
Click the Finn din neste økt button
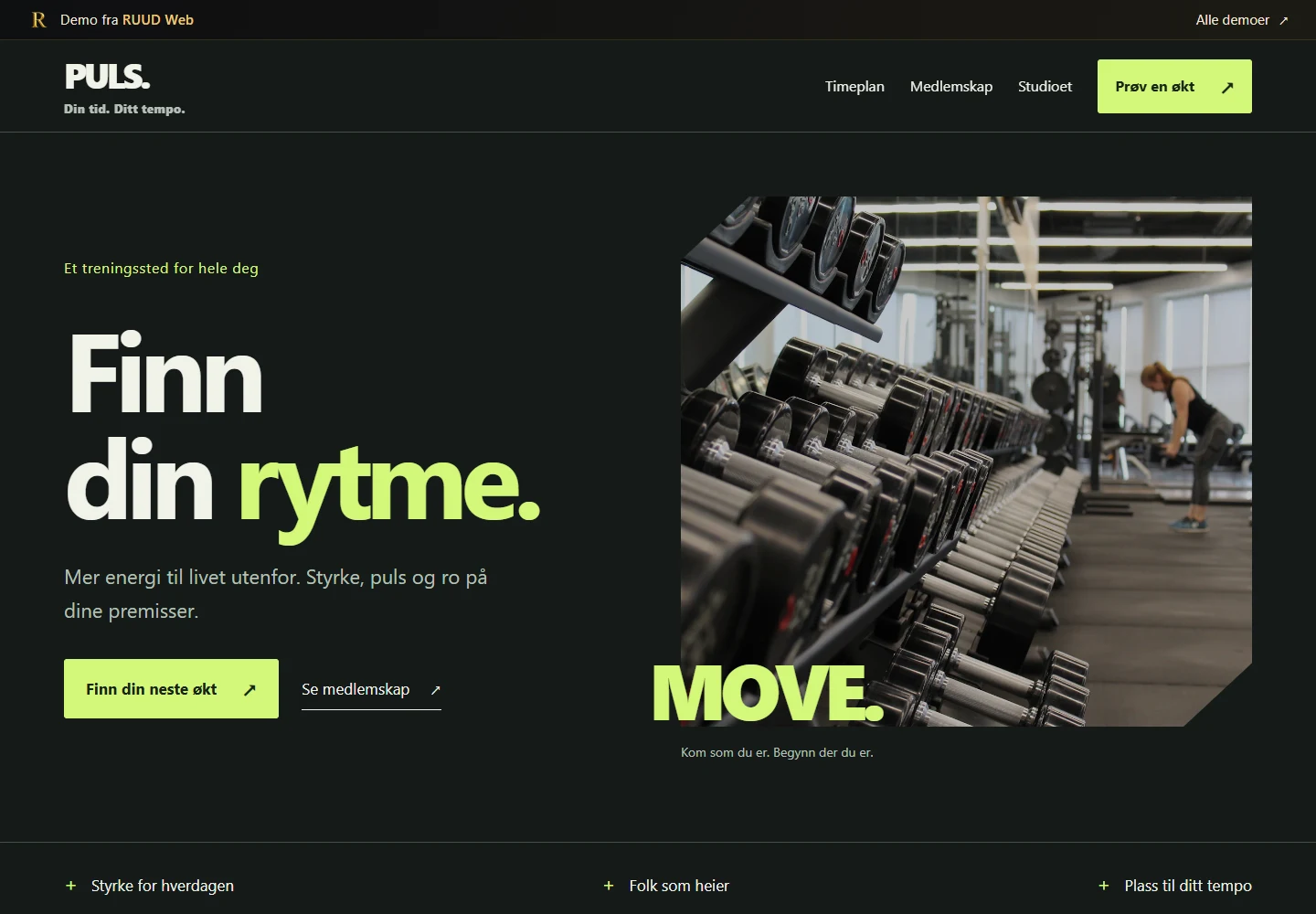pos(171,689)
